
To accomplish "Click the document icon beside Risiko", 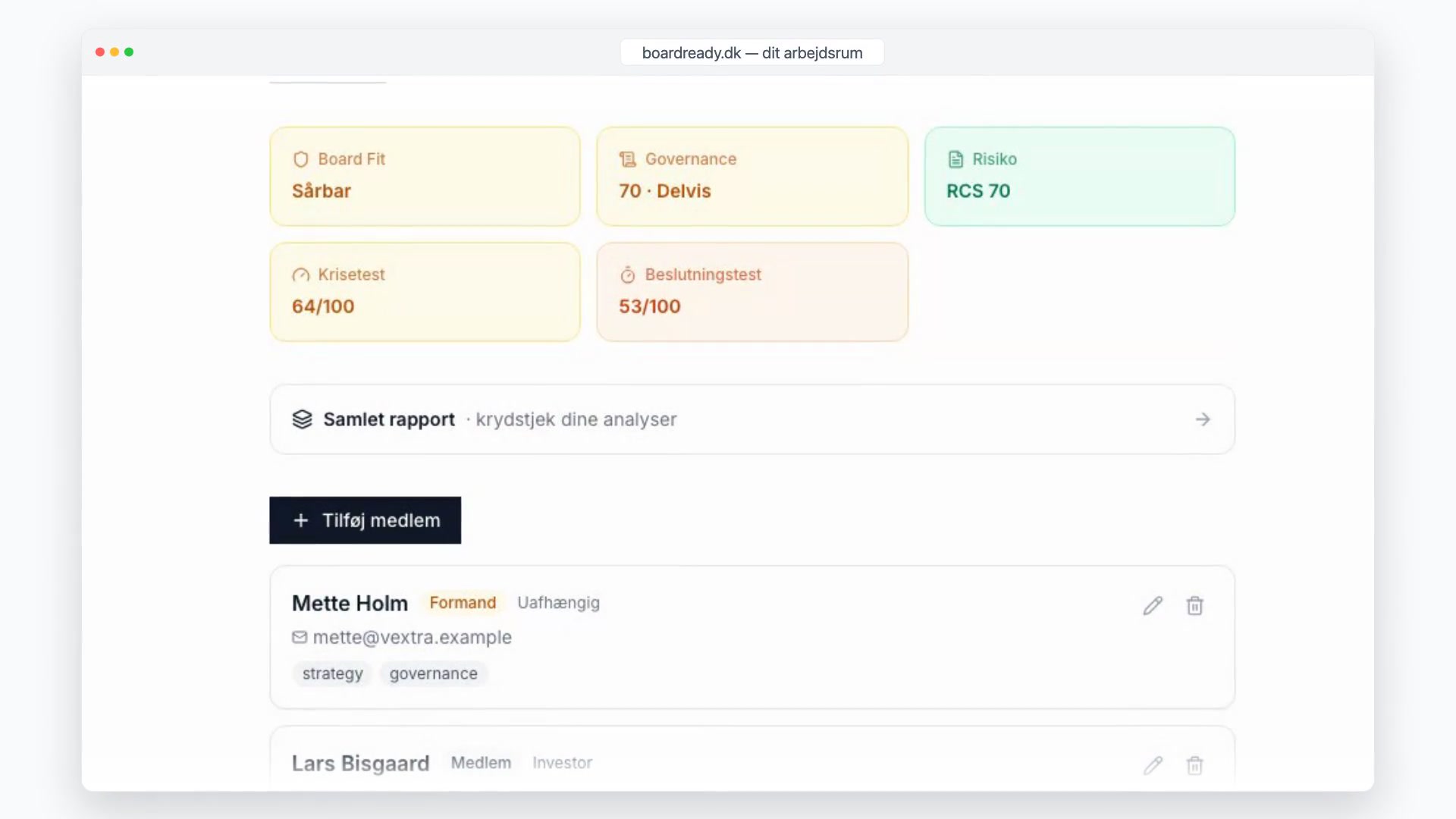I will tap(955, 159).
